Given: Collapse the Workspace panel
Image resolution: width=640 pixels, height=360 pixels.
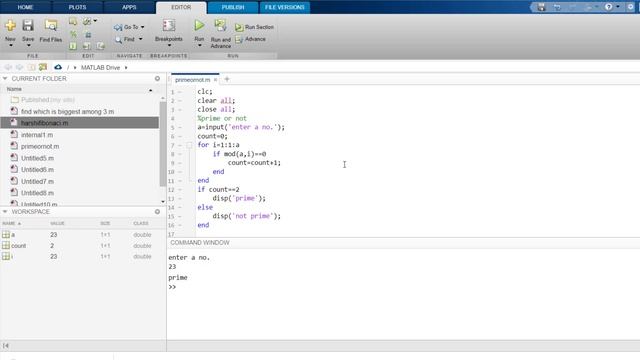Looking at the screenshot, I should click(5, 212).
